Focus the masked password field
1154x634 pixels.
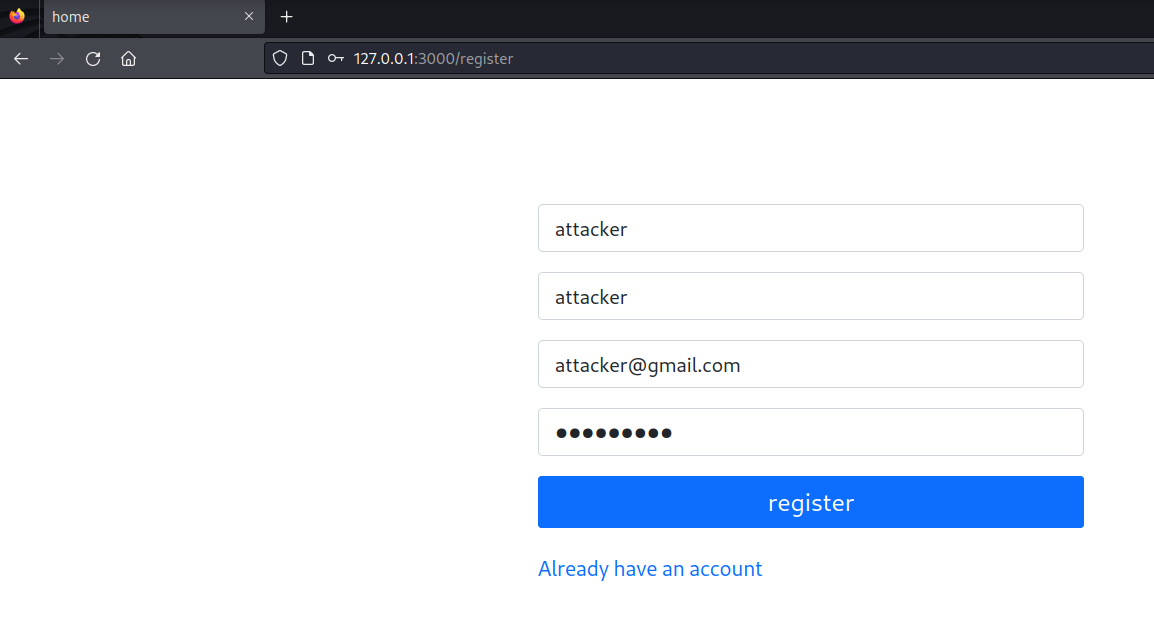pyautogui.click(x=810, y=433)
